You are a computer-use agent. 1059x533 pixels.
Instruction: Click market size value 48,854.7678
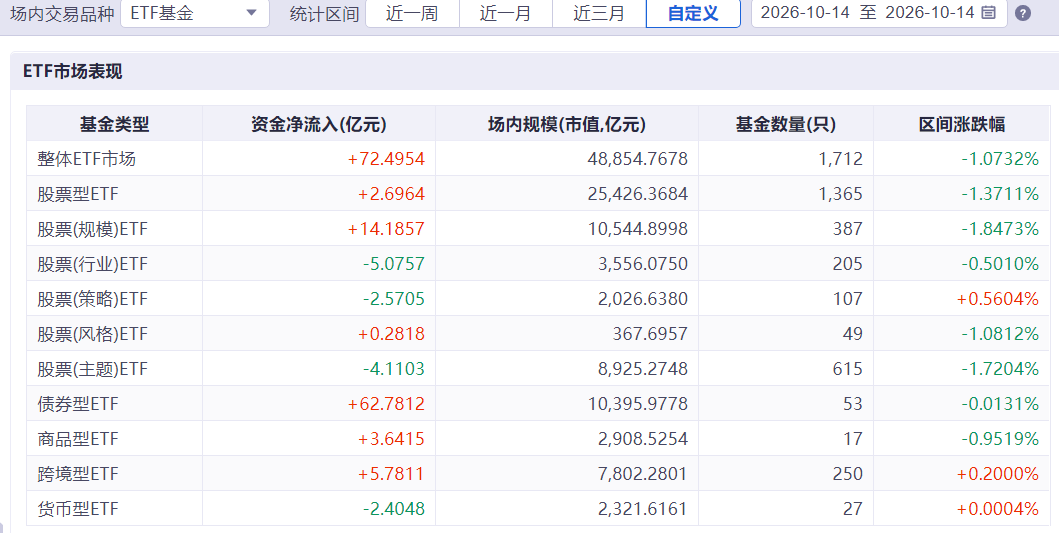tap(638, 159)
